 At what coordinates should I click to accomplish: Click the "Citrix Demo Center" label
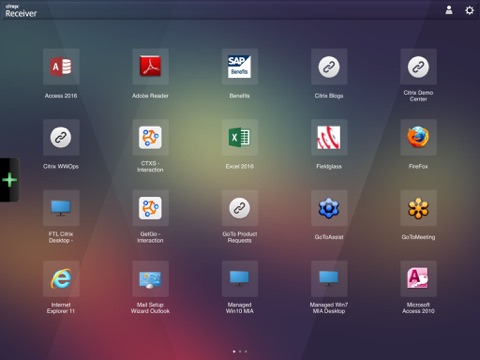coord(418,96)
